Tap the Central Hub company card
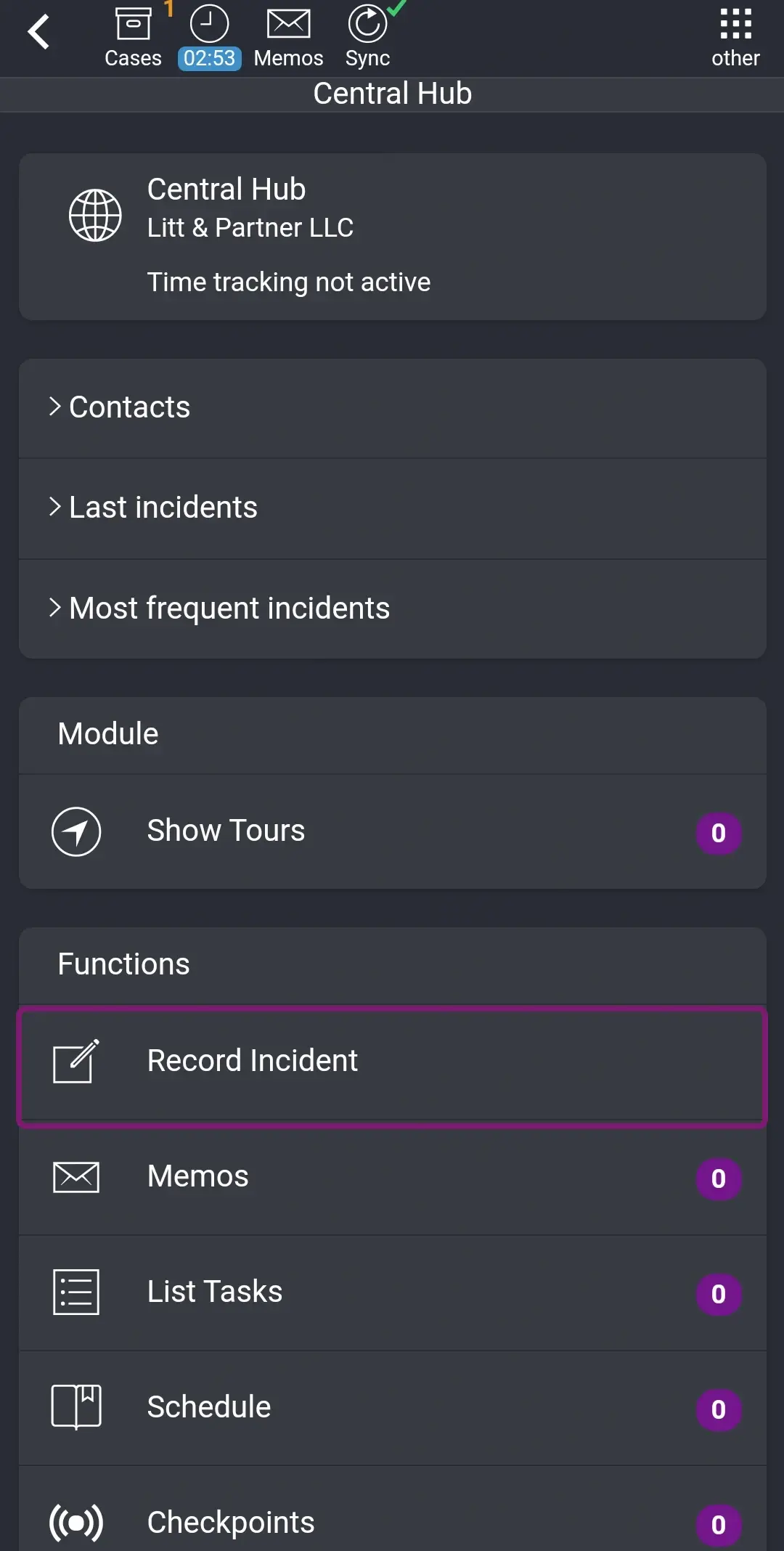The height and width of the screenshot is (1551, 784). pyautogui.click(x=392, y=234)
